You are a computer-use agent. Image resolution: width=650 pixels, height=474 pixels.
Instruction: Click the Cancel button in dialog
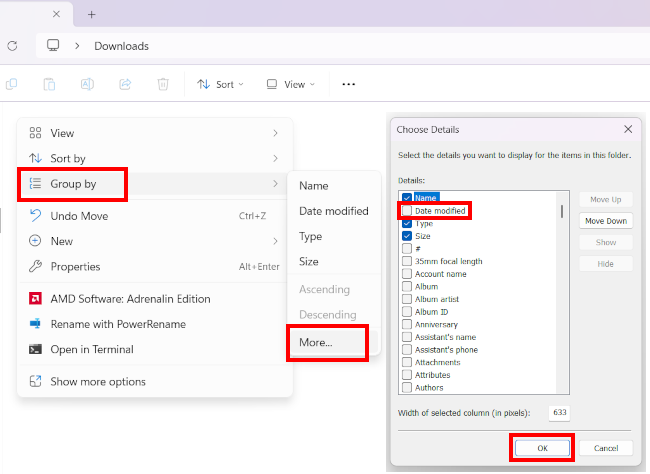click(x=606, y=448)
